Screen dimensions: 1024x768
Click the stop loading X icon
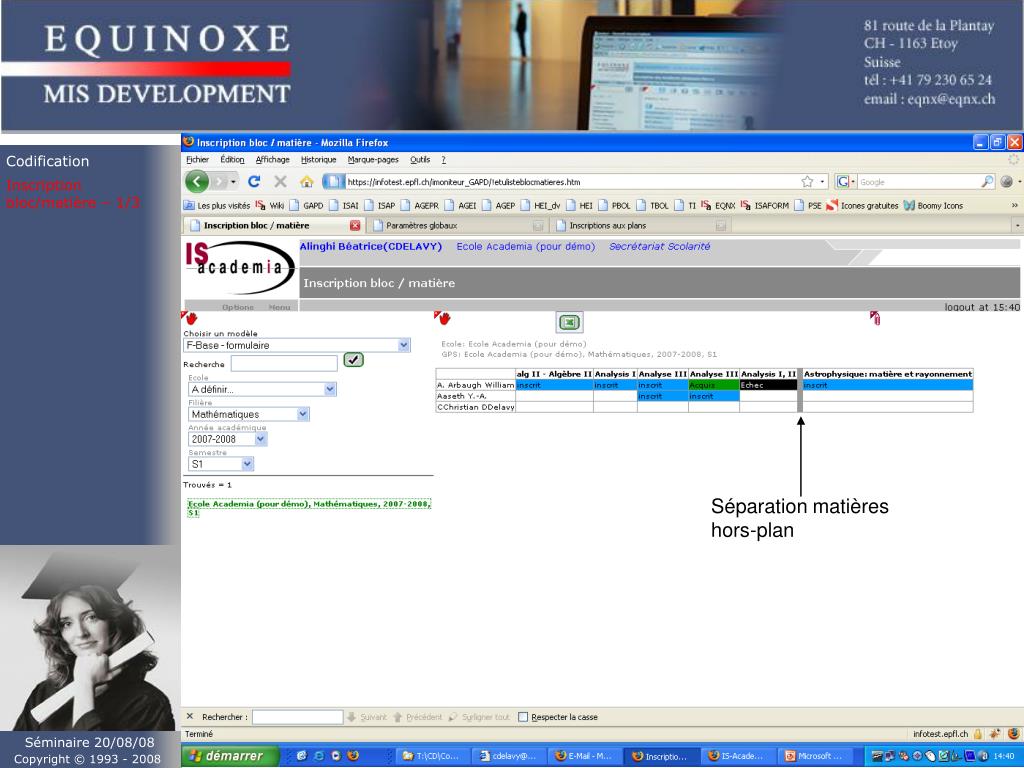280,182
